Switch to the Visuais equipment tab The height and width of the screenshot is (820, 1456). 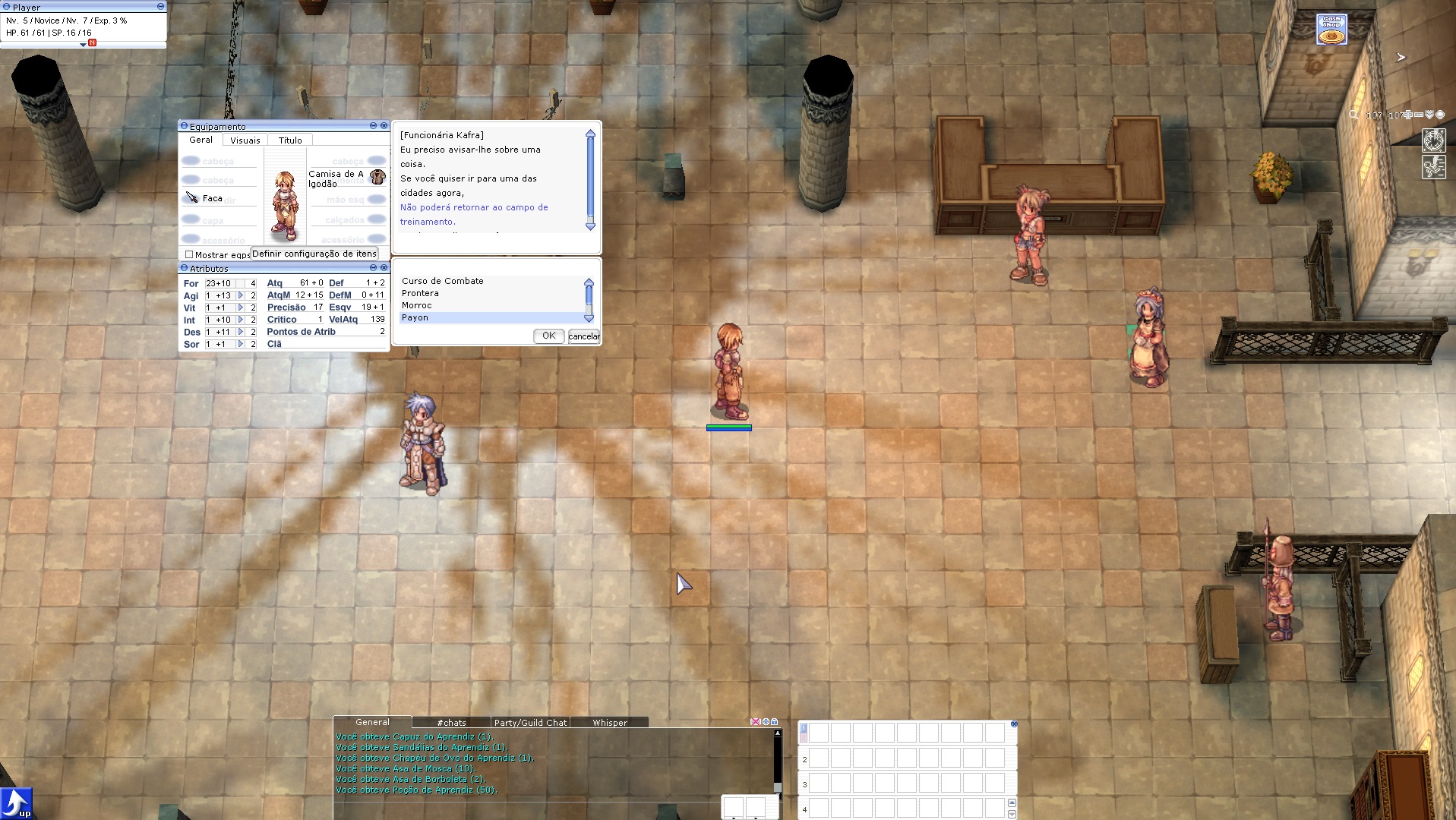(245, 140)
